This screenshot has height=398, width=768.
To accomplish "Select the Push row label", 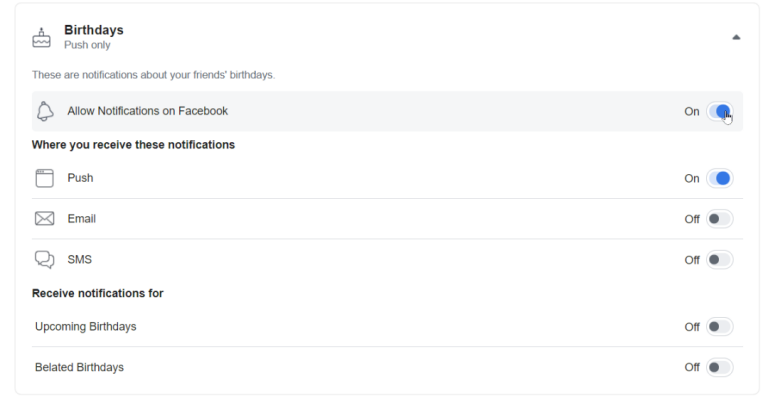I will [x=80, y=178].
